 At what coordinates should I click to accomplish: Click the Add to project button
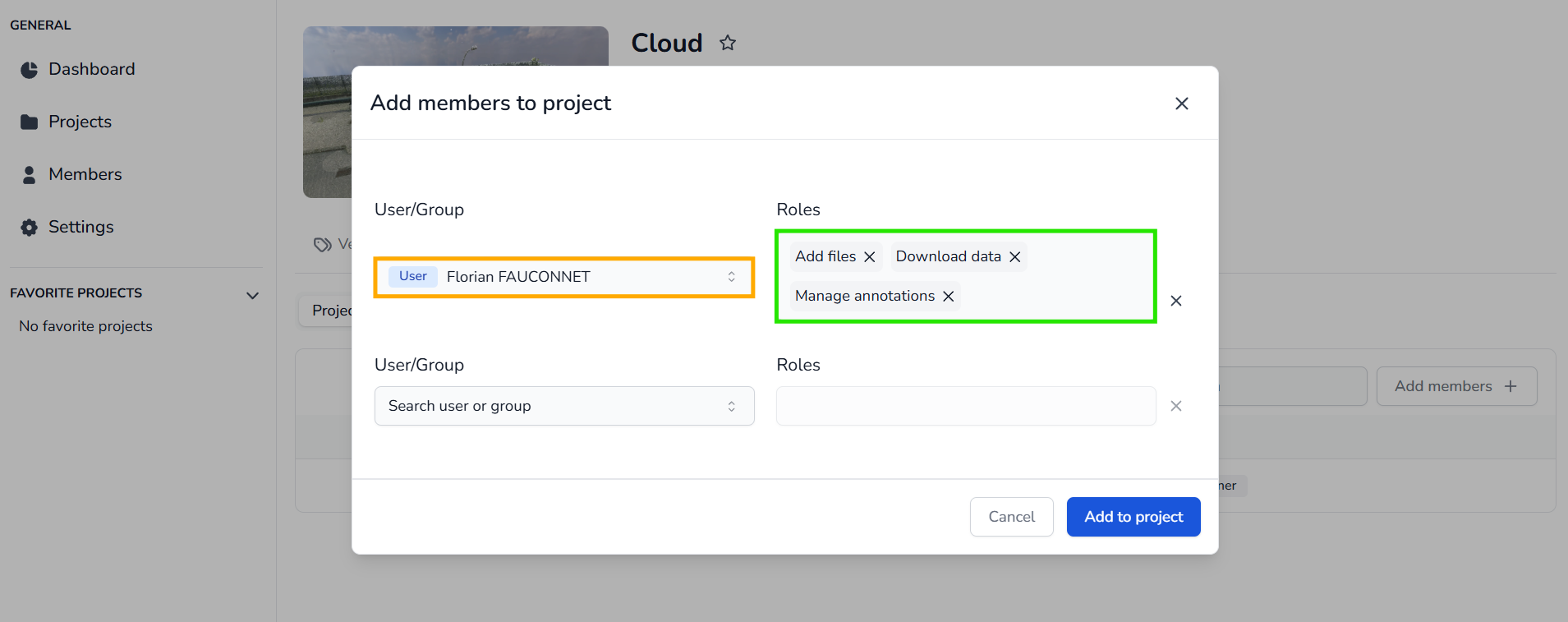1133,517
